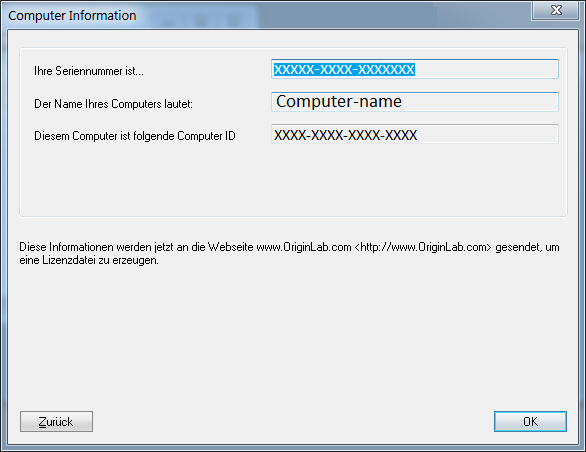586x452 pixels.
Task: Close the Computer Information dialog
Action: click(x=555, y=10)
